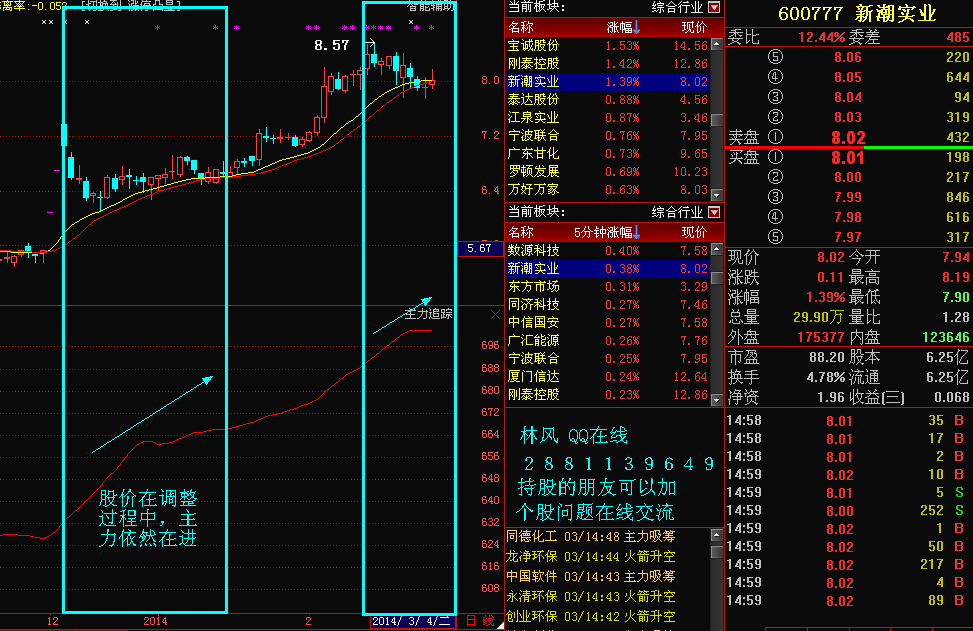Image resolution: width=973 pixels, height=631 pixels.
Task: Click the 智能辅助 label above the chart
Action: coord(430,5)
